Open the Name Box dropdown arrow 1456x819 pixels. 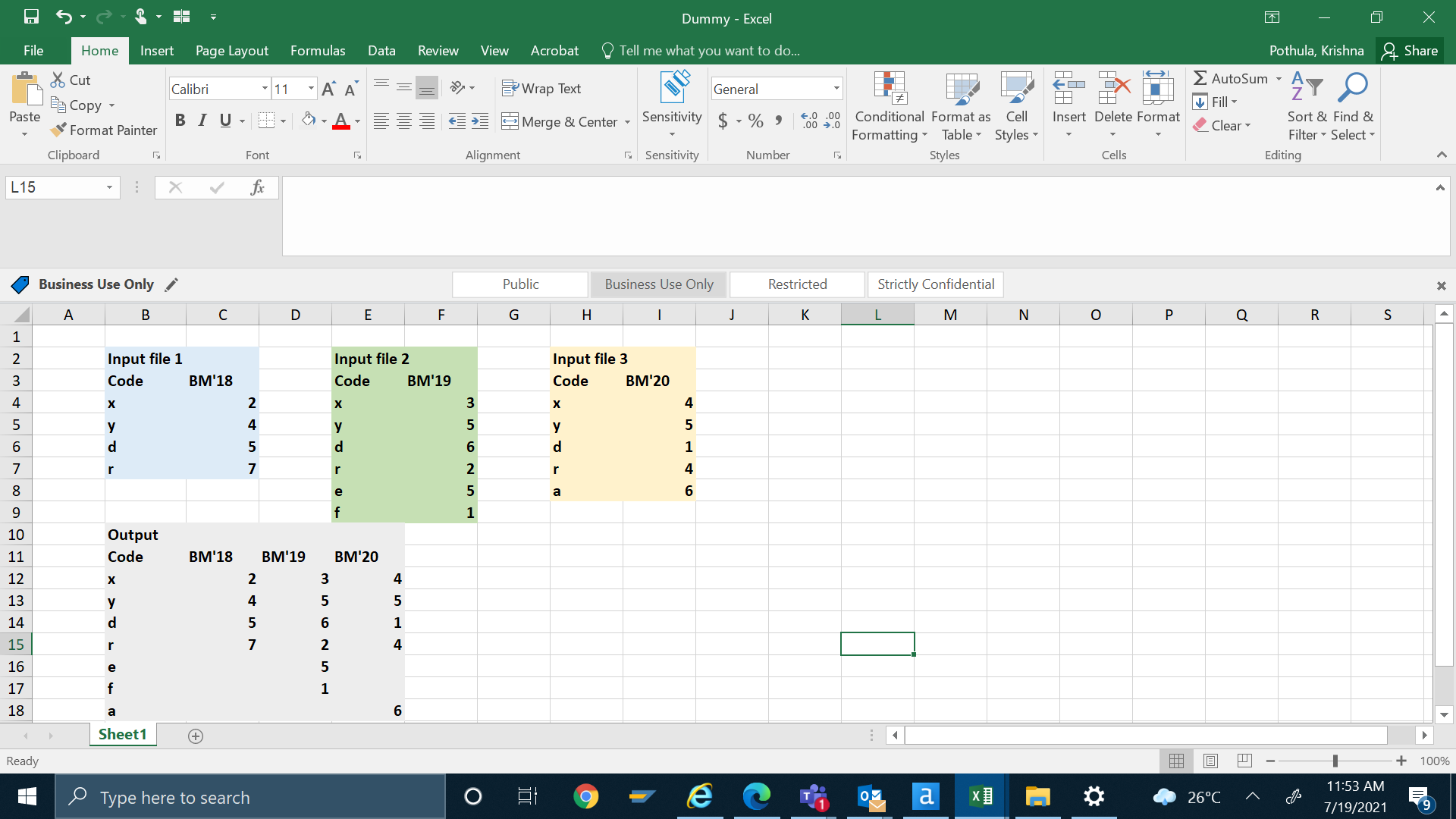(x=109, y=187)
